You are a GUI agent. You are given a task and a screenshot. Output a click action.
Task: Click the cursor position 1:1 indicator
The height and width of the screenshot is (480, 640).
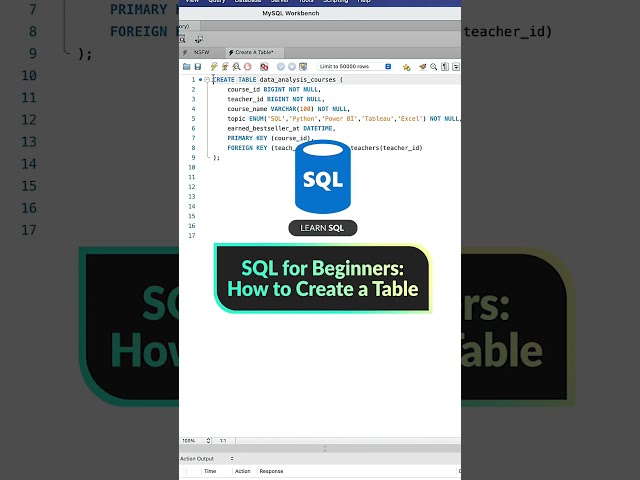click(x=223, y=441)
